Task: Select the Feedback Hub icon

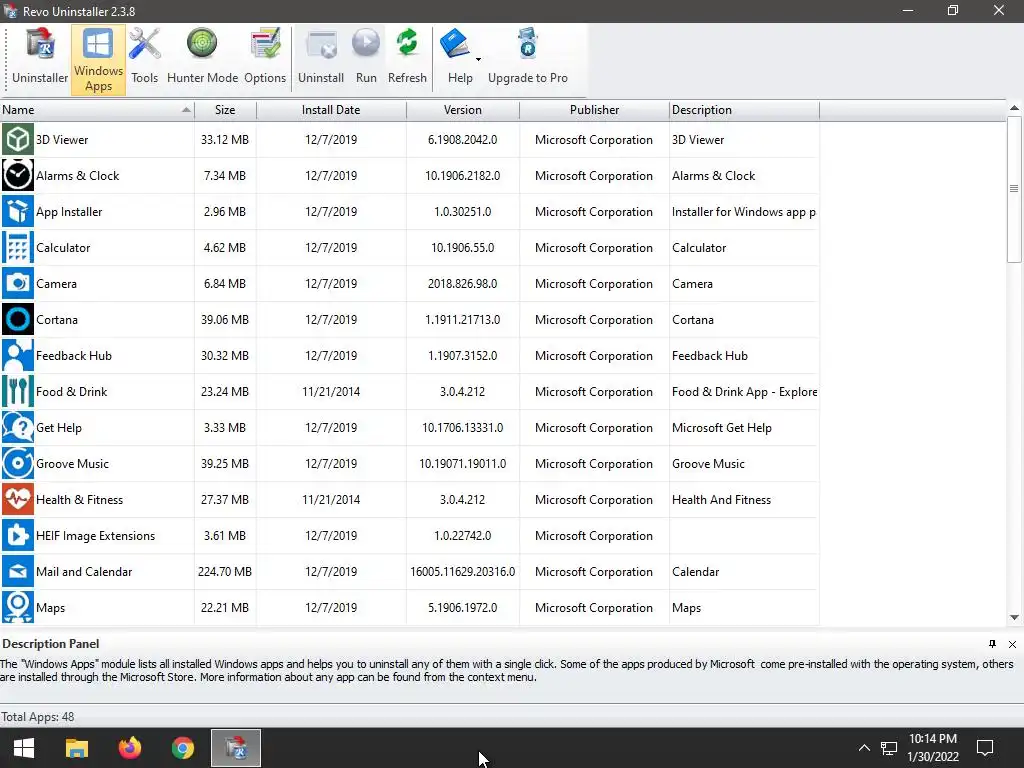Action: point(18,355)
